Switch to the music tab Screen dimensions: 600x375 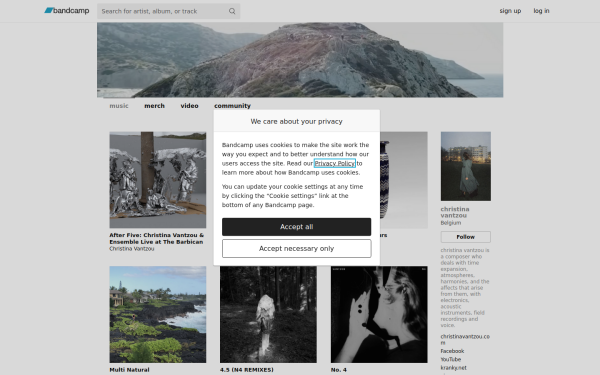tap(119, 106)
